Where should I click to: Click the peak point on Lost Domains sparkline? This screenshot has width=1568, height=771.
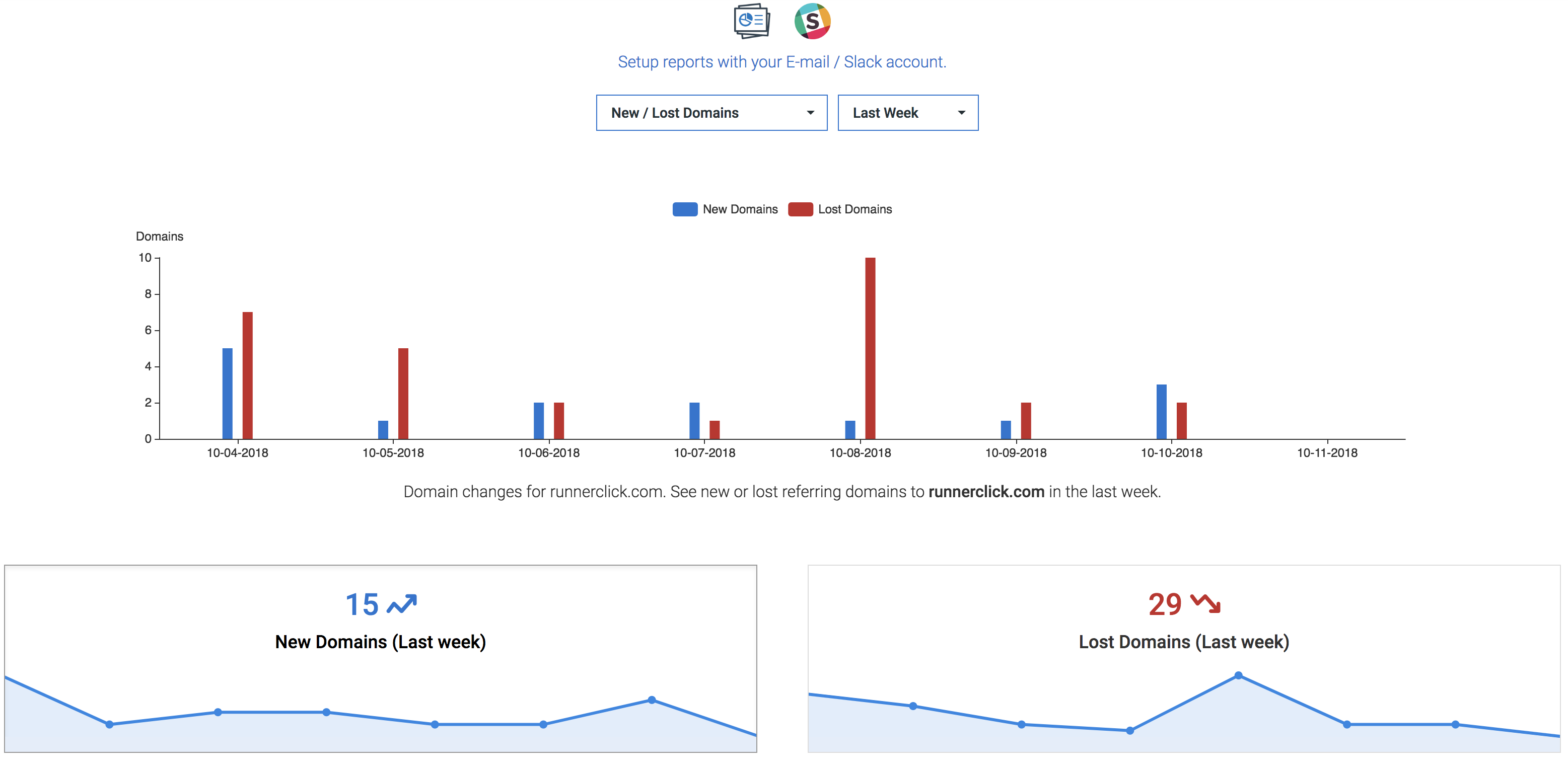pyautogui.click(x=1238, y=675)
